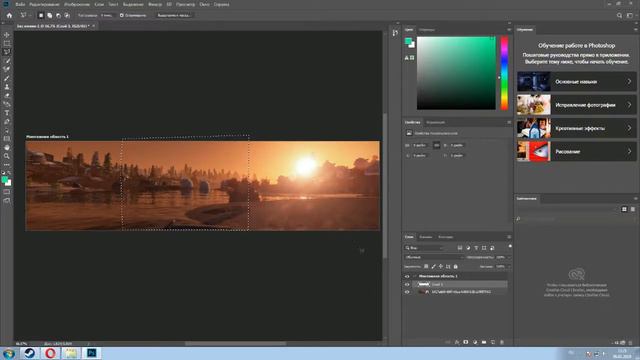This screenshot has height=360, width=640.
Task: Collapse the Монтажная область 1 artboard group
Action: (x=414, y=276)
